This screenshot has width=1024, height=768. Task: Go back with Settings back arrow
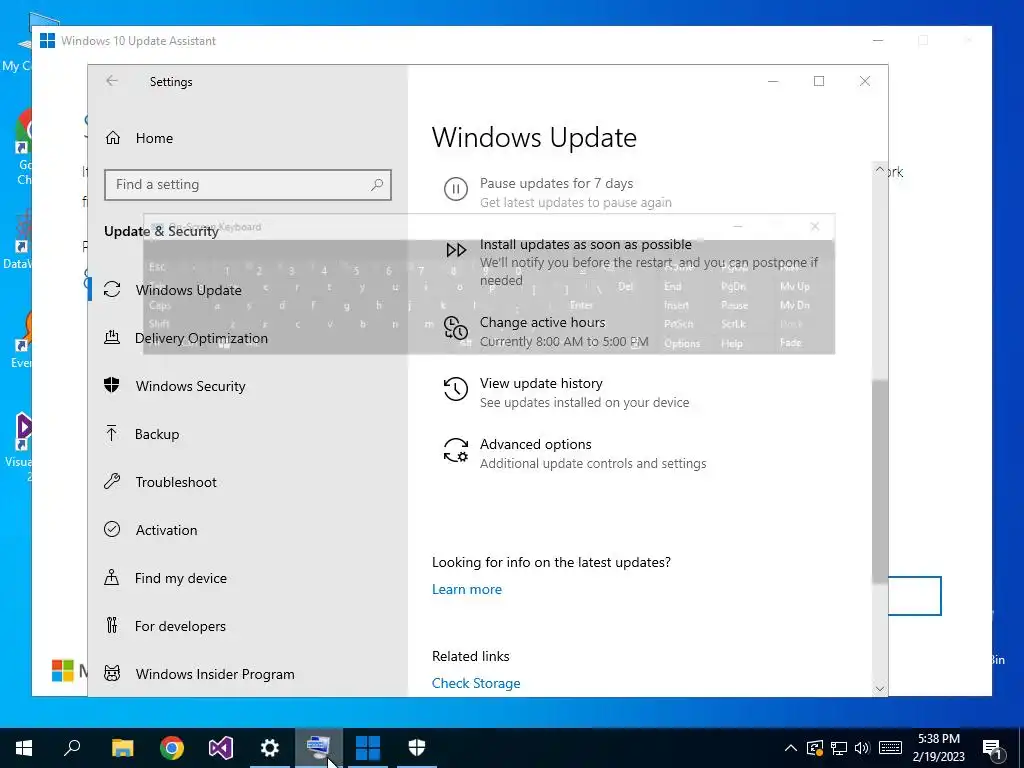point(112,81)
